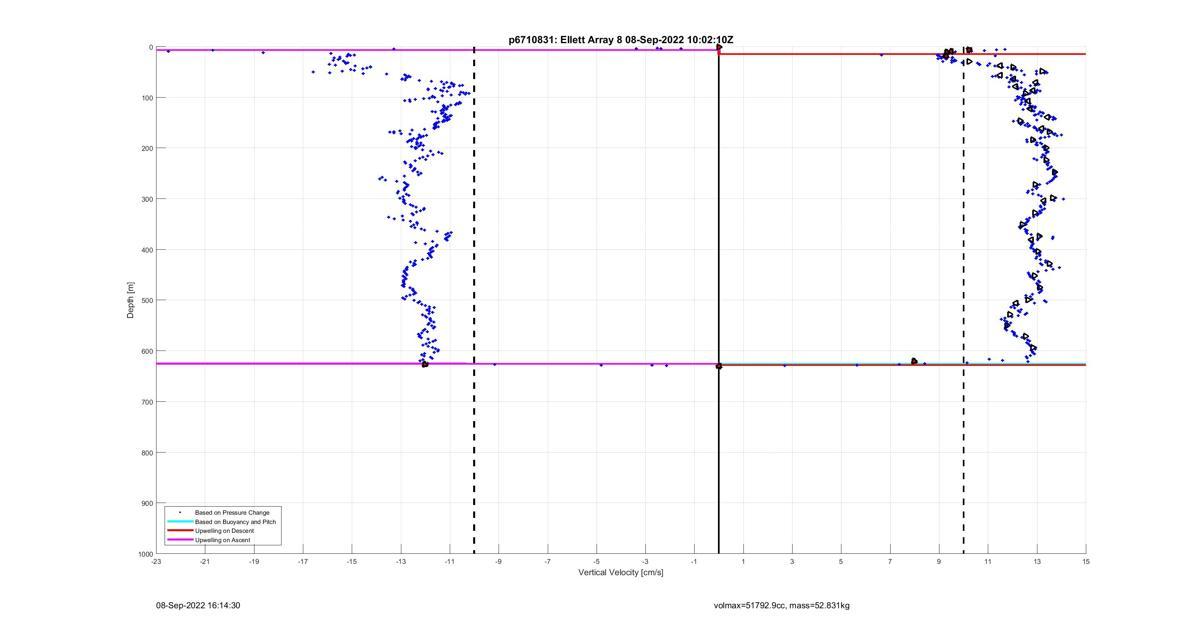Click x-axis tick label '-9'
Screen dimensions: 1200x622
coord(498,561)
